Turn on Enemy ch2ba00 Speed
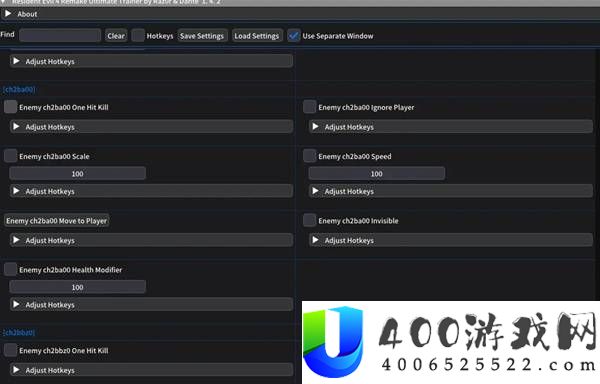Viewport: 600px width, 384px height. click(310, 156)
